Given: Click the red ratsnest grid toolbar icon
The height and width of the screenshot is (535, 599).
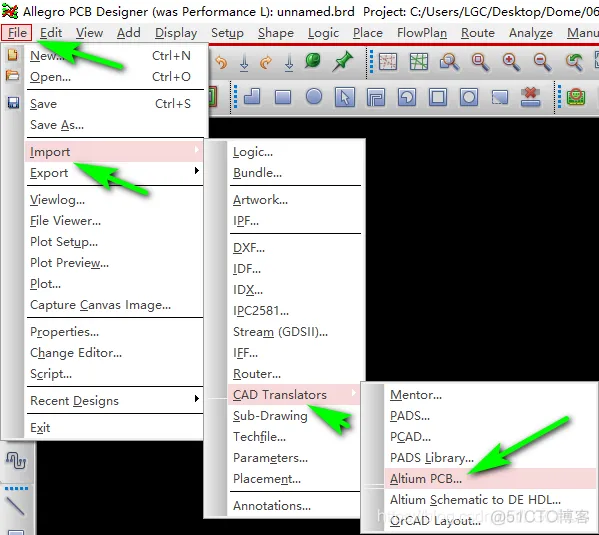Looking at the screenshot, I should click(x=388, y=62).
